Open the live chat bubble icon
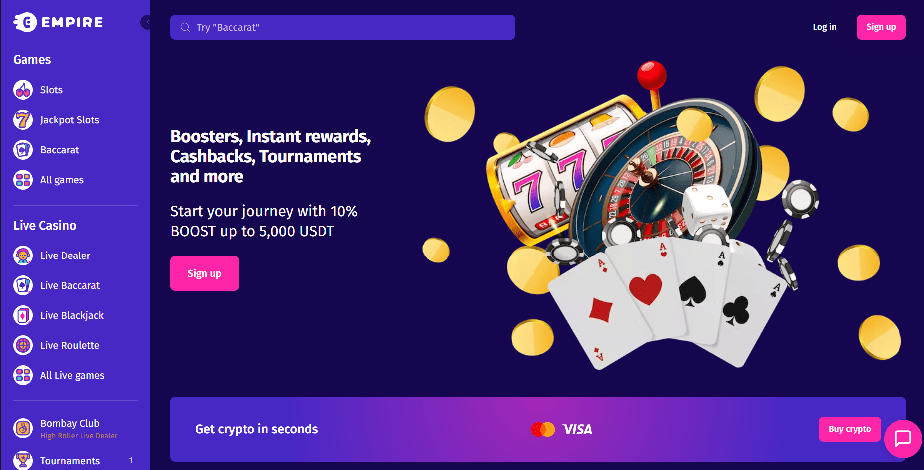Viewport: 924px width, 470px height. [903, 438]
